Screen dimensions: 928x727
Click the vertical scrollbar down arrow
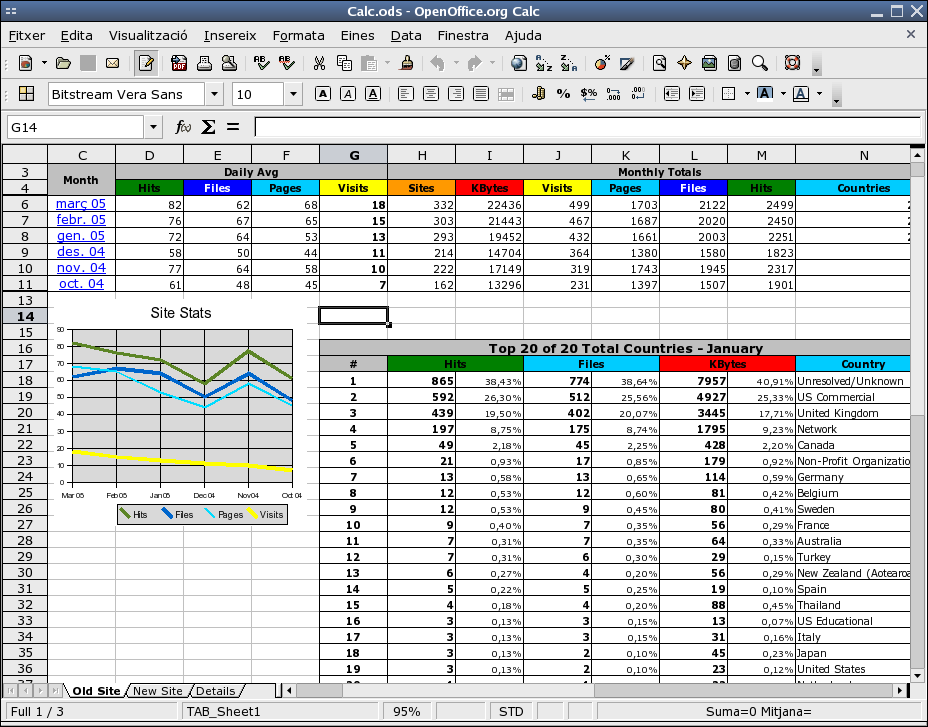pos(917,675)
